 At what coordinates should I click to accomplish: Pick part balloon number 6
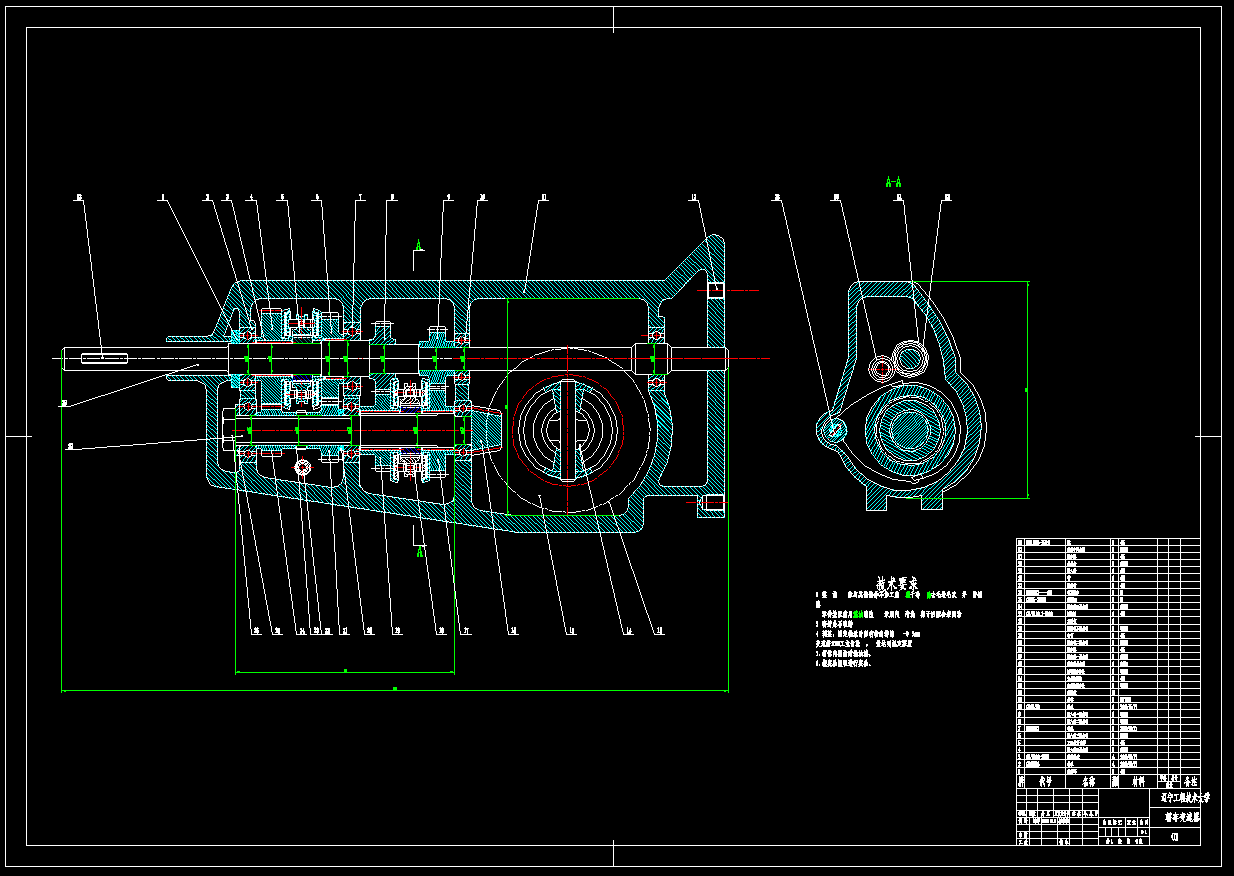[x=317, y=198]
